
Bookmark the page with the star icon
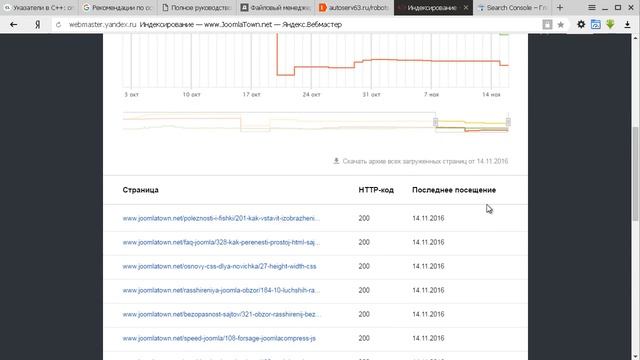(561, 24)
